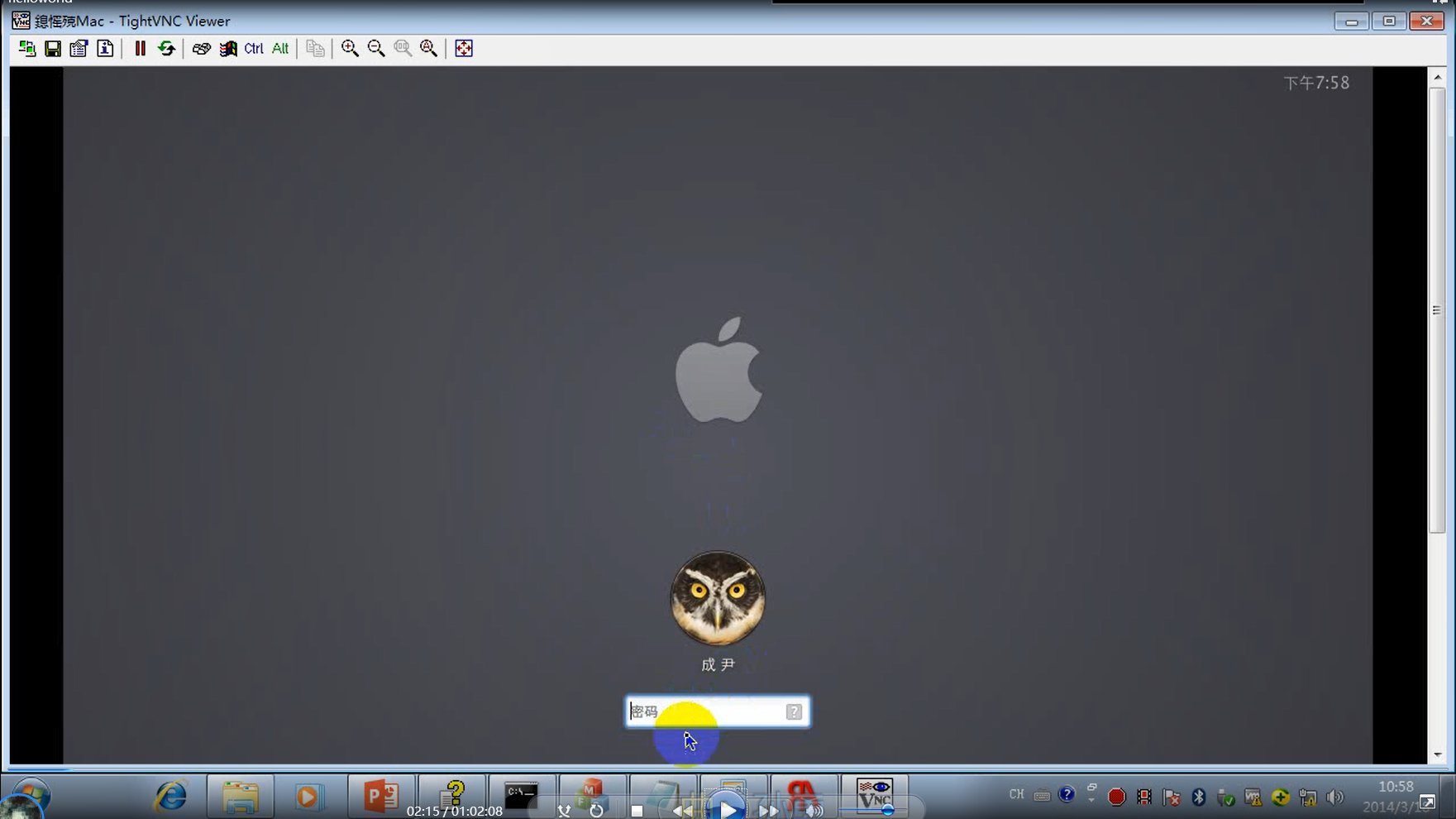Open Internet Explorer from taskbar
1456x819 pixels.
click(171, 796)
